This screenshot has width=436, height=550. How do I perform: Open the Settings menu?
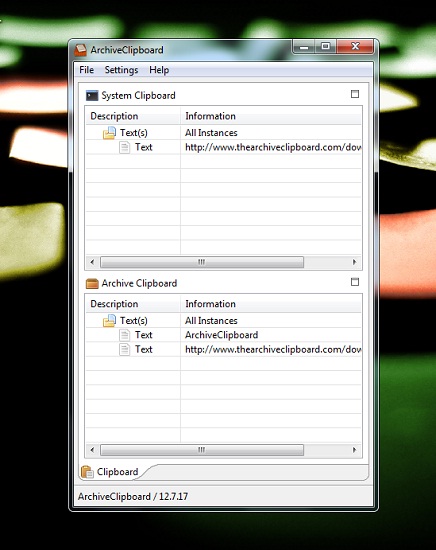[121, 70]
